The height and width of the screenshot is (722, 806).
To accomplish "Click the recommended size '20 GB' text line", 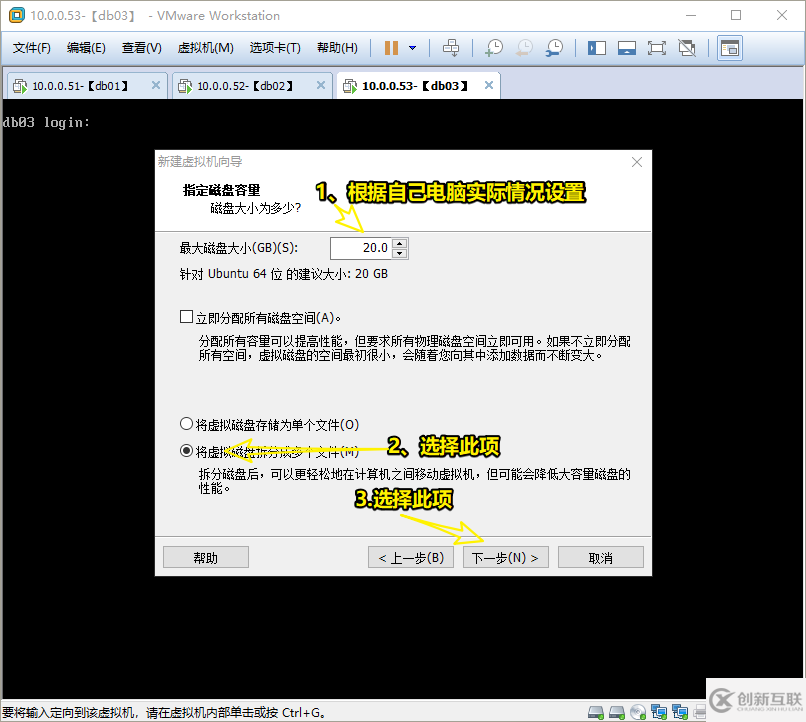I will (x=283, y=274).
